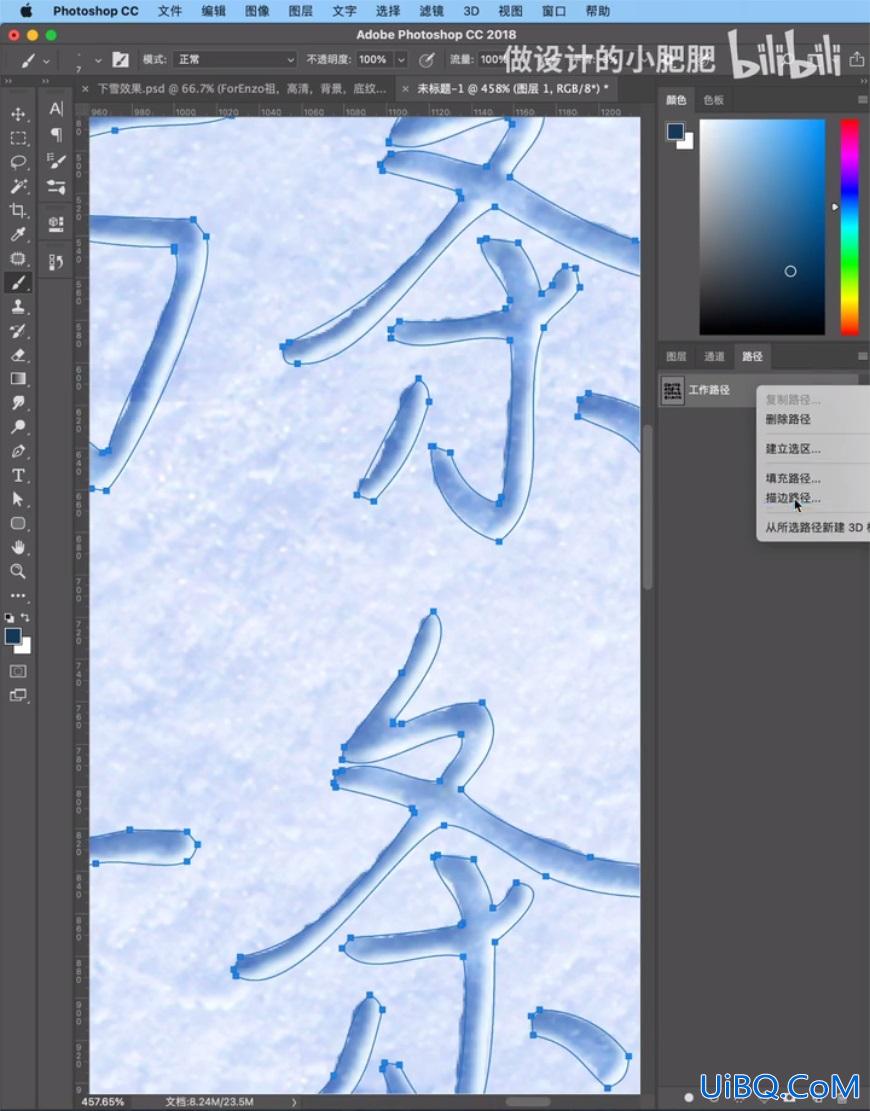The image size is (870, 1111).
Task: Open the Paragraph panel icon
Action: pos(56,135)
